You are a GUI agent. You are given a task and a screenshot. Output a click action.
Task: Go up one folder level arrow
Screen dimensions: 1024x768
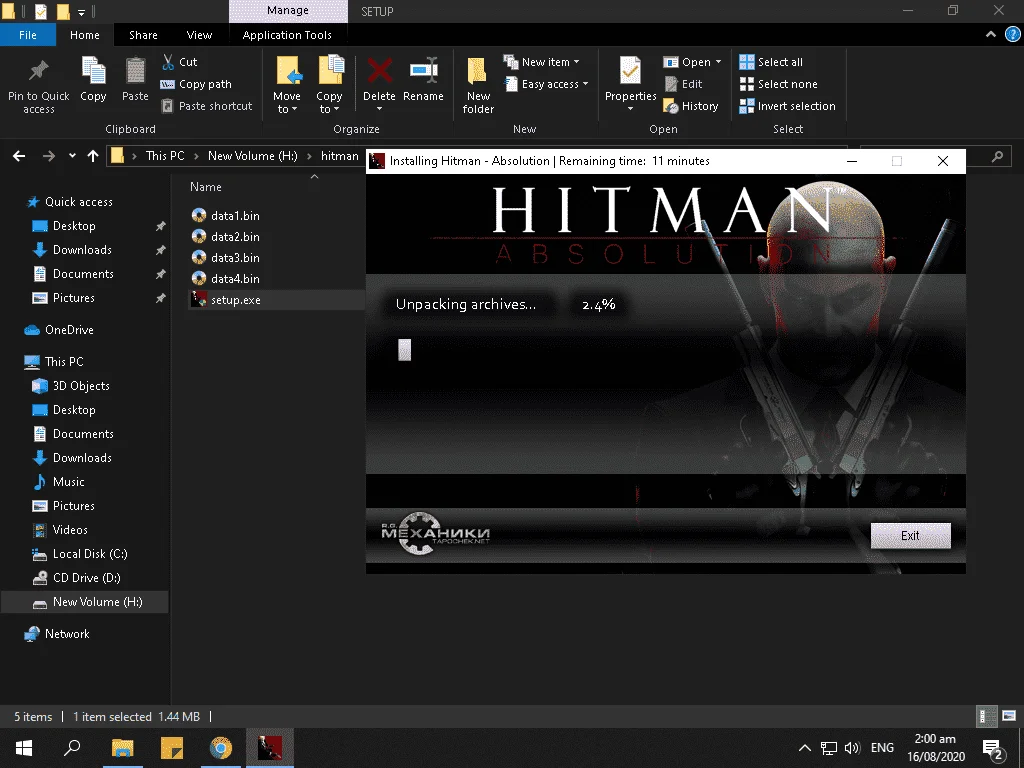click(x=93, y=156)
